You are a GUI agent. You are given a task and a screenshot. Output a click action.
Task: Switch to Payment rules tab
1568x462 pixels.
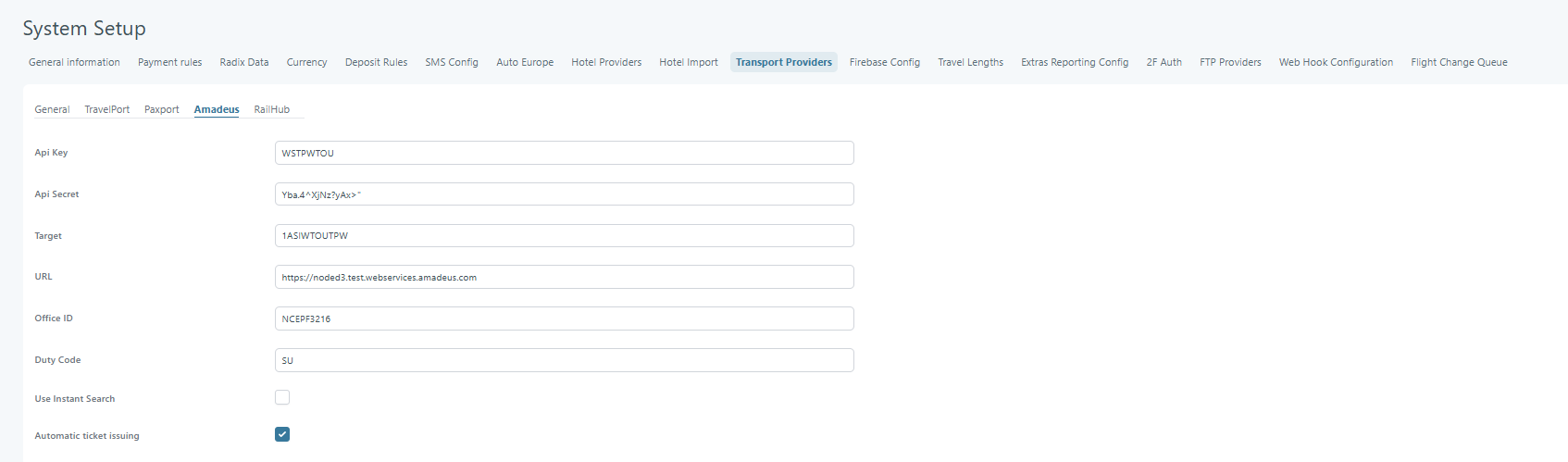(169, 62)
